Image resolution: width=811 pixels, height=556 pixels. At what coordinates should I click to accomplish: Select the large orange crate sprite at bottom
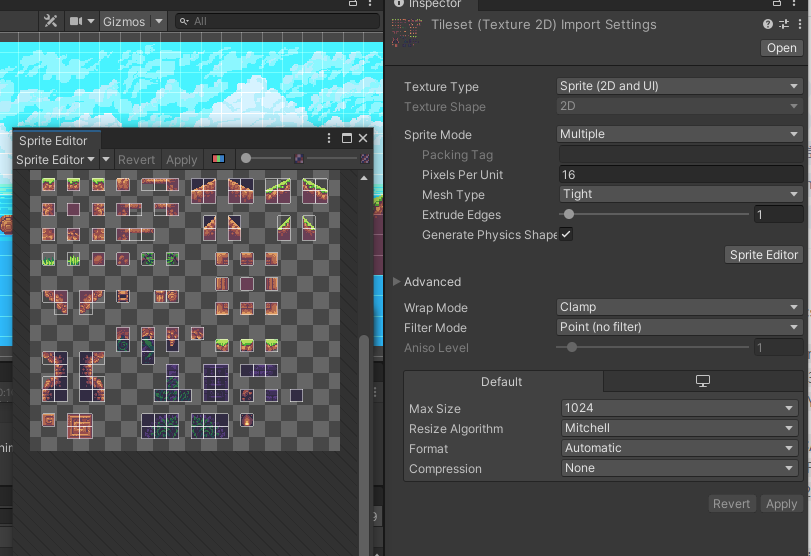click(x=80, y=426)
